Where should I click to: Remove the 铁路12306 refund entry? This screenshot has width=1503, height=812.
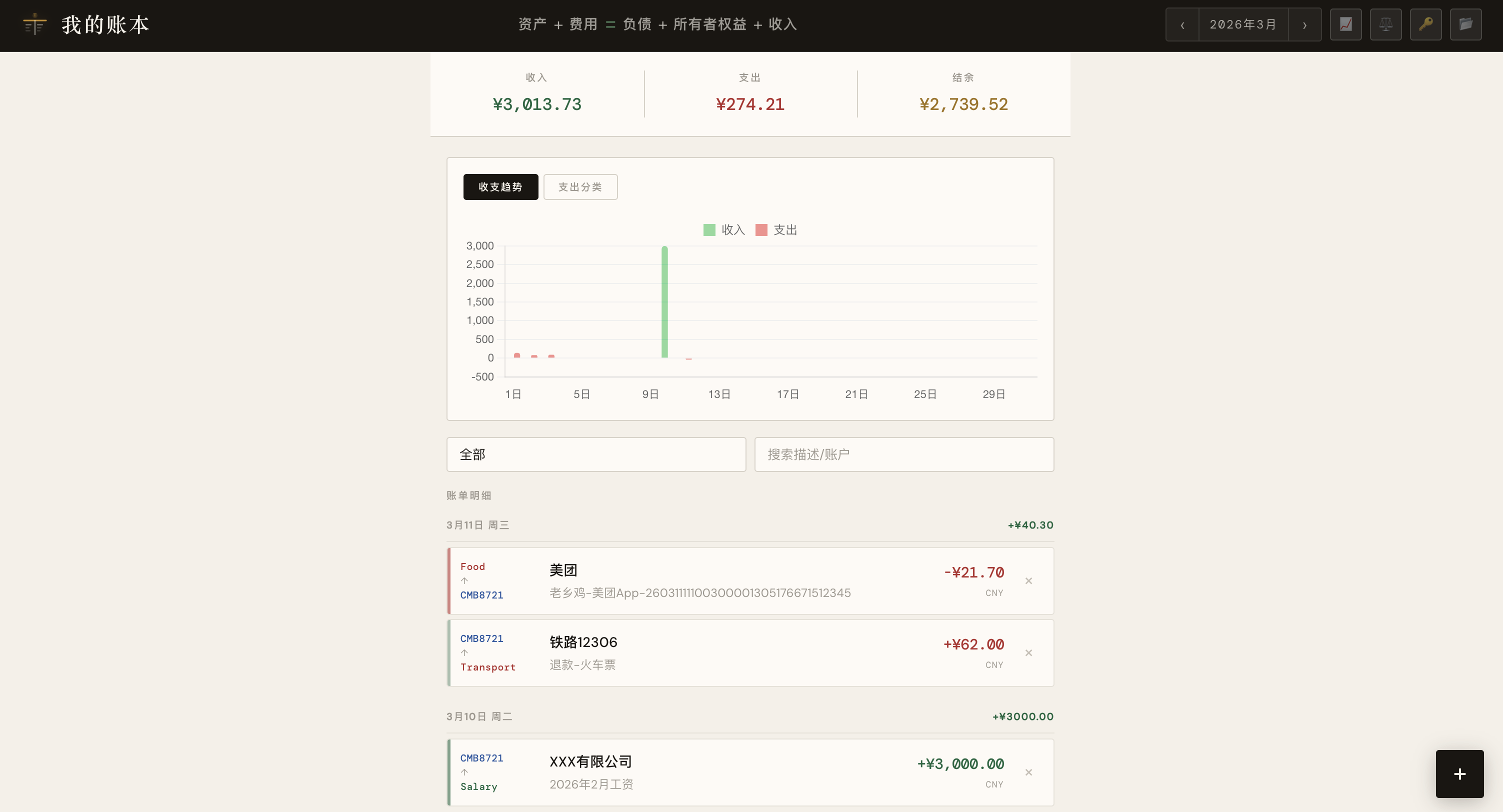click(x=1028, y=653)
